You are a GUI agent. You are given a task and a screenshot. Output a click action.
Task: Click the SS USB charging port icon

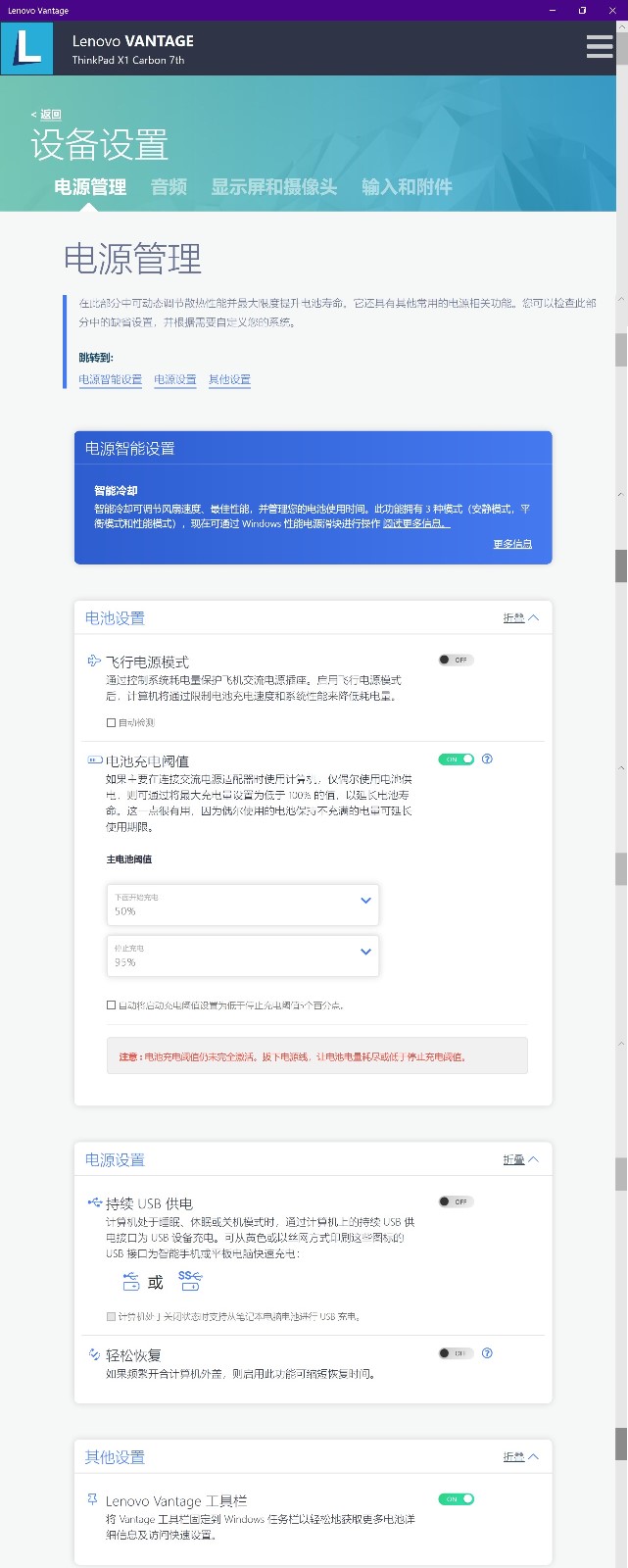click(x=190, y=1280)
